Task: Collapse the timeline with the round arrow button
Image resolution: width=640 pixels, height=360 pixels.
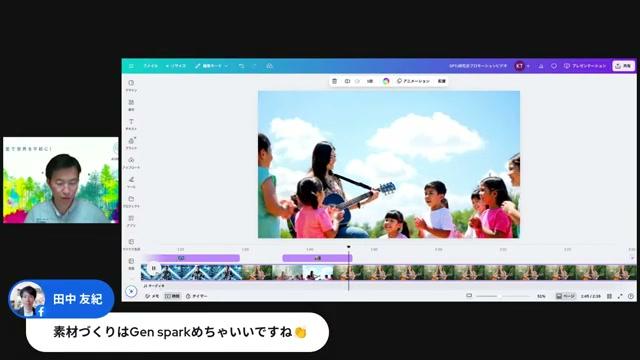Action: pos(131,291)
